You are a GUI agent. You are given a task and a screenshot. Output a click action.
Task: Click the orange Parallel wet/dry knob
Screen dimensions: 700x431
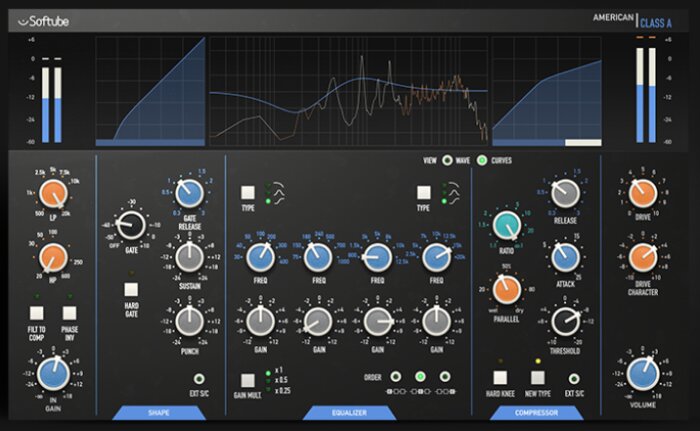click(x=507, y=289)
